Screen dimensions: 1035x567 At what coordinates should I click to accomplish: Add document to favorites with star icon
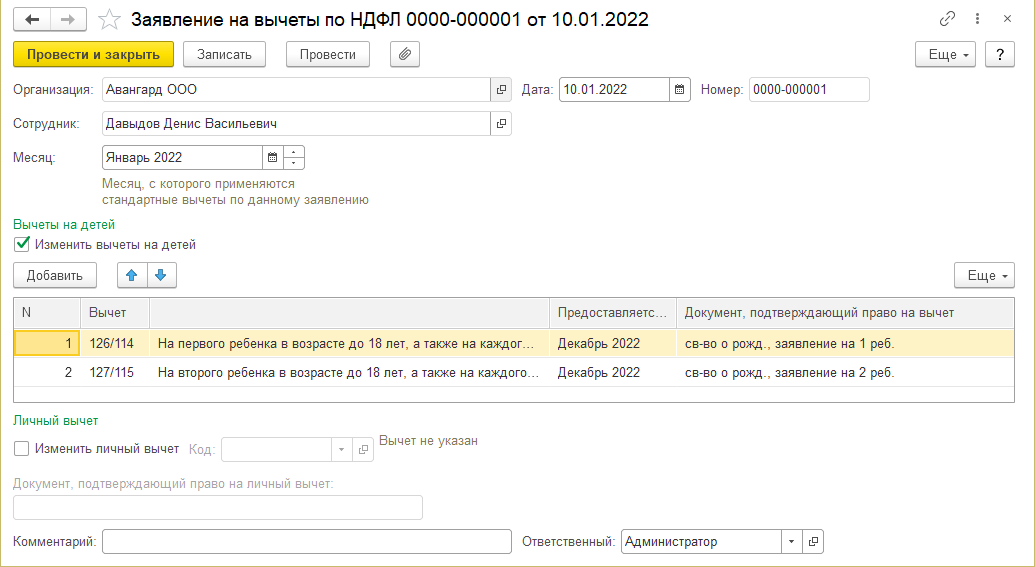point(111,19)
